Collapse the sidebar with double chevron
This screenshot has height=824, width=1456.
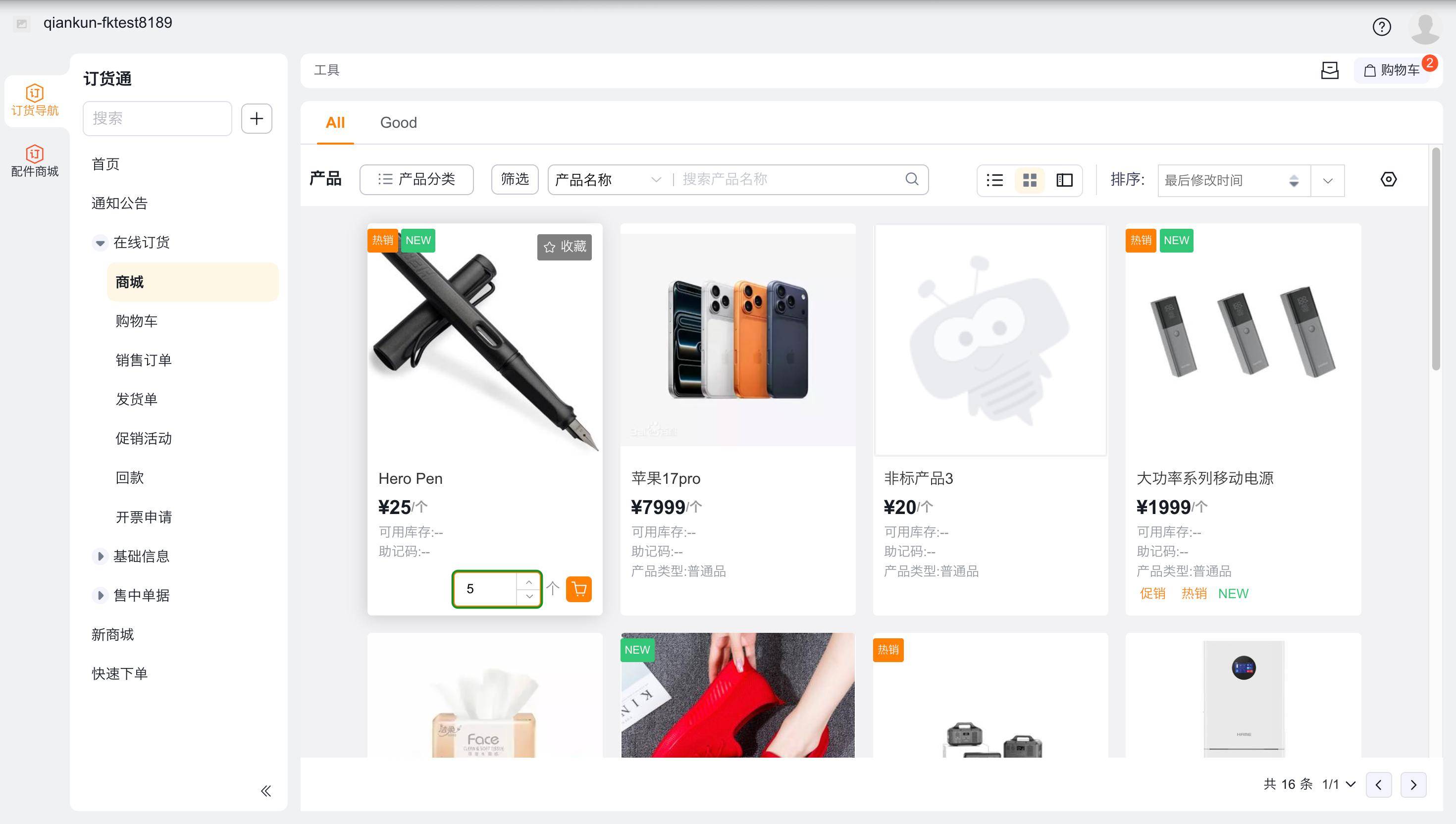point(265,791)
